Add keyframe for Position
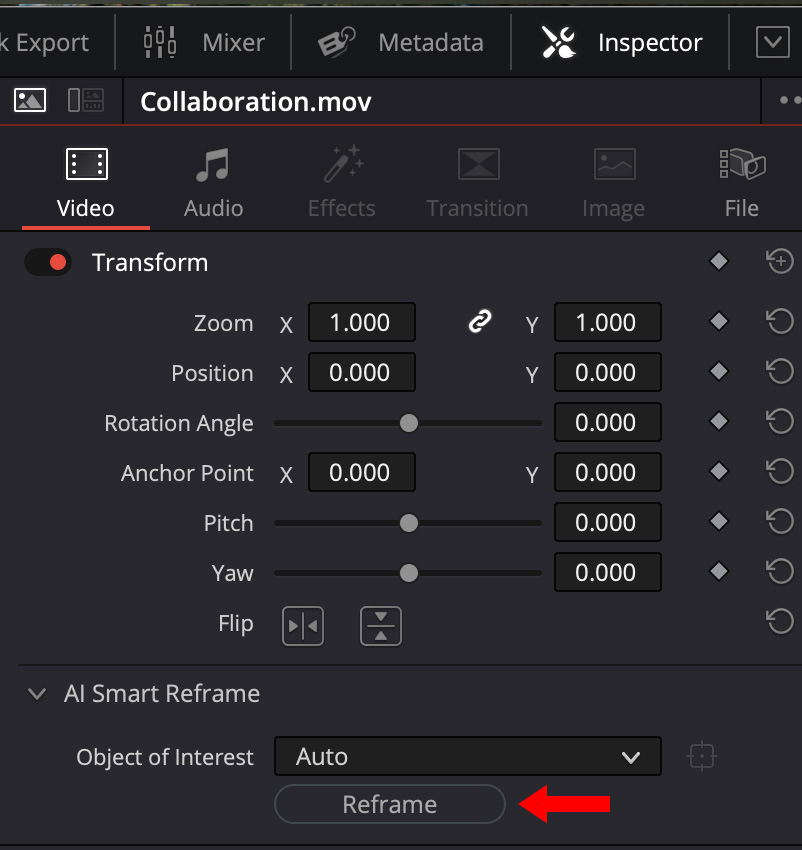 pos(718,371)
